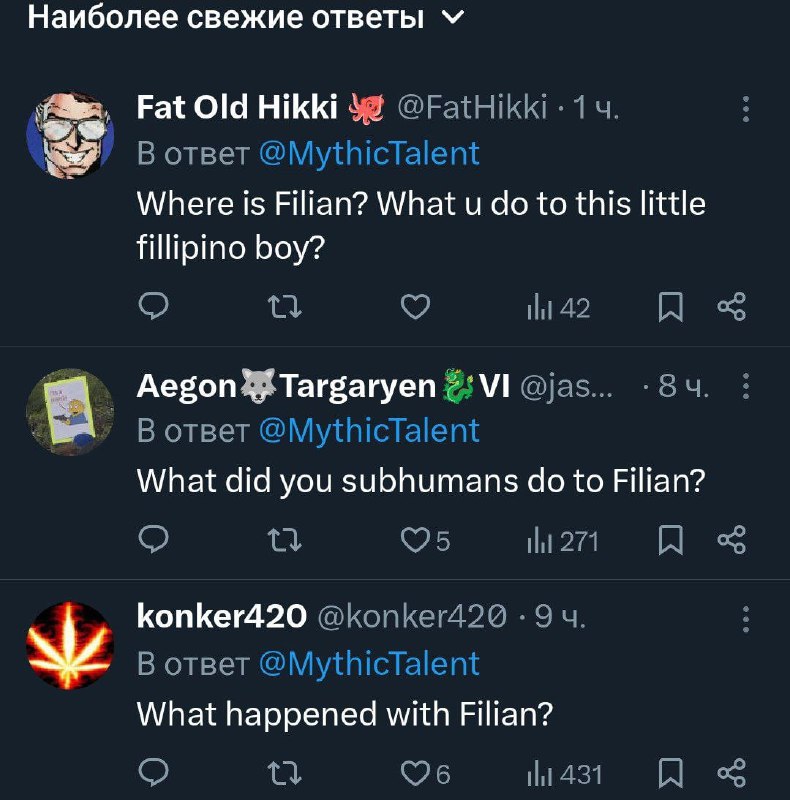Viewport: 790px width, 800px height.
Task: Open the @MythicTalent link in konker420's reply
Action: click(369, 663)
